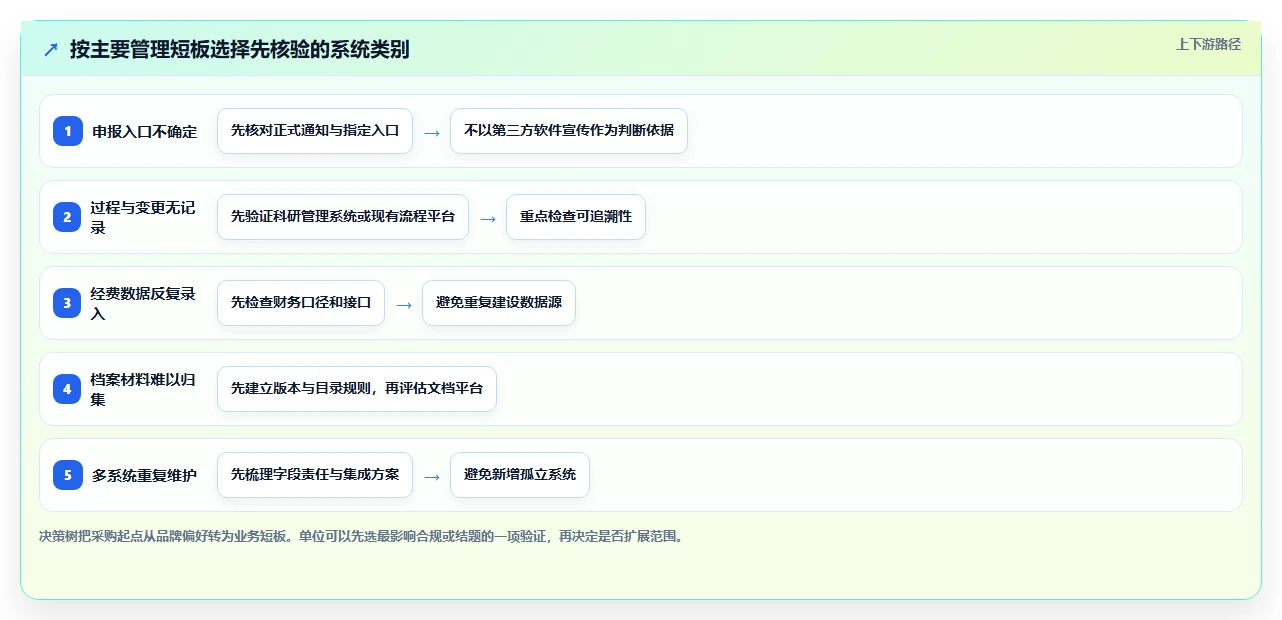Click the footer note starting with 决策树把采购起点
The width and height of the screenshot is (1282, 620).
point(361,536)
